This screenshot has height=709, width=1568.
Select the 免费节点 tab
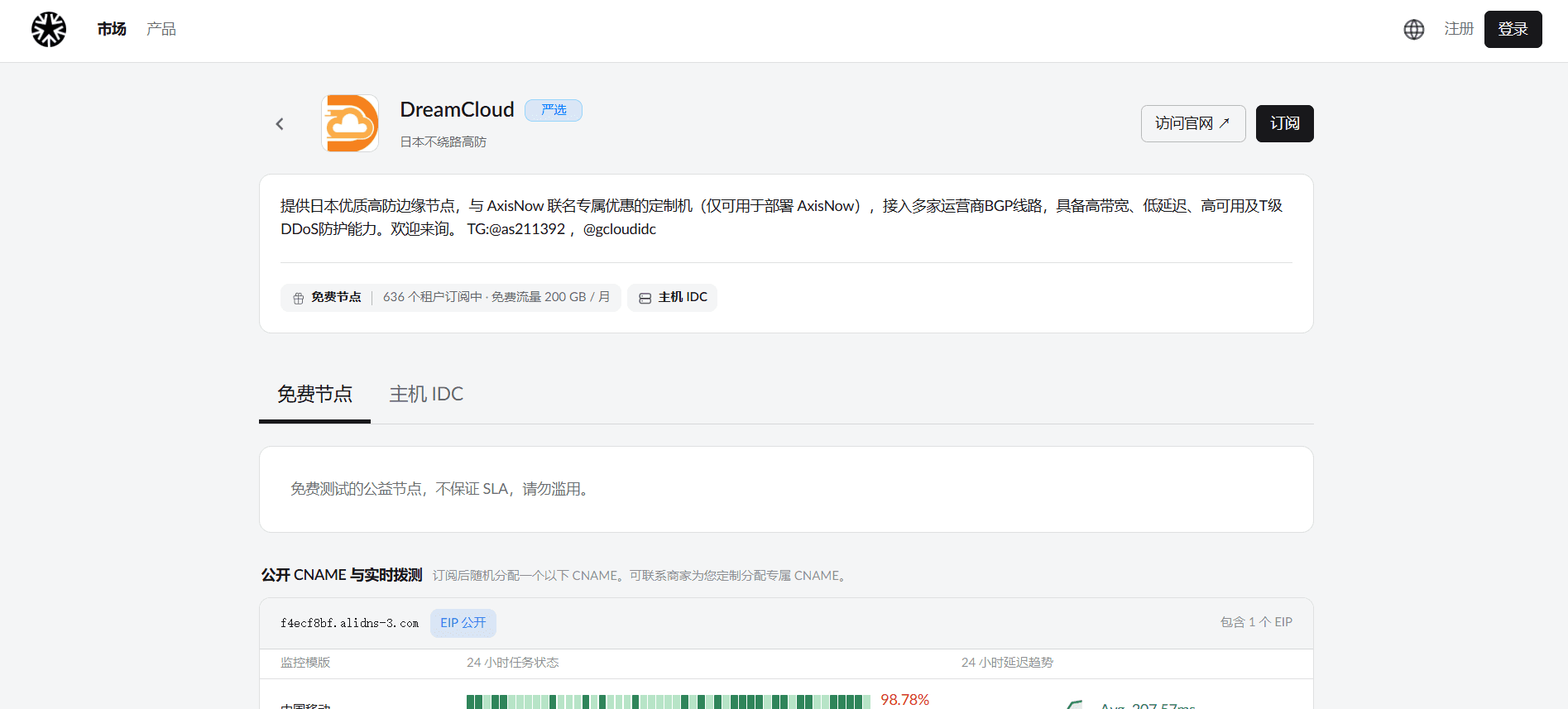(314, 395)
